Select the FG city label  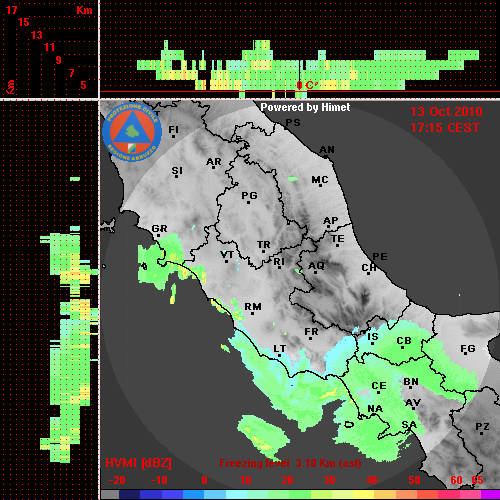click(468, 349)
